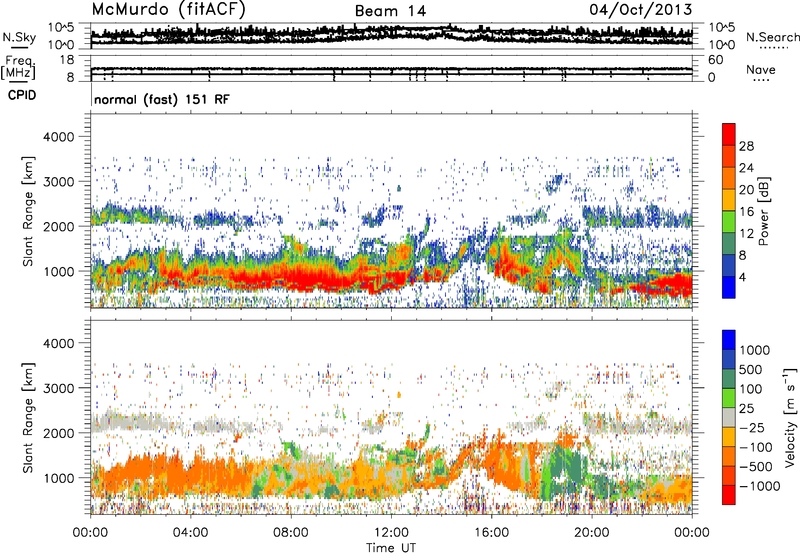Image resolution: width=800 pixels, height=554 pixels.
Task: Click the -1000 tick on the velocity colorbar
Action: tap(760, 486)
